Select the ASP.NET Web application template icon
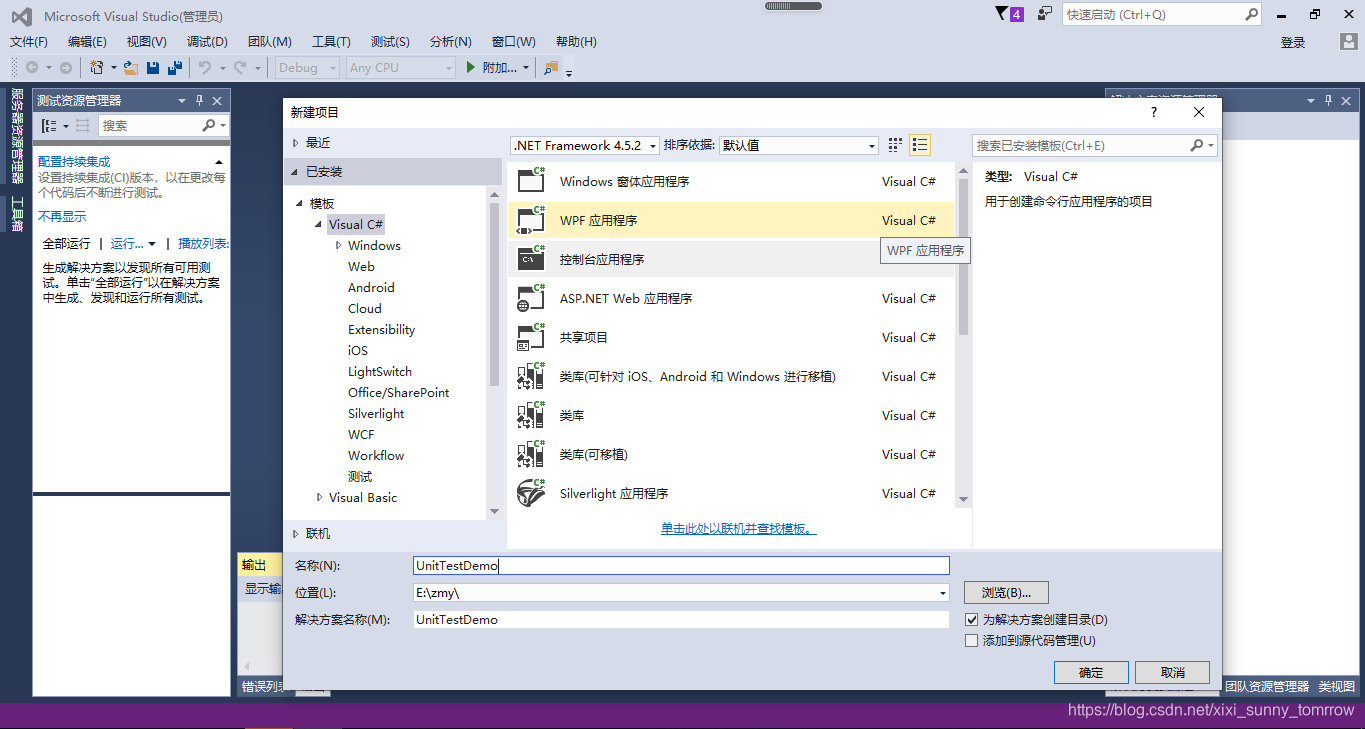This screenshot has height=729, width=1365. (x=531, y=298)
